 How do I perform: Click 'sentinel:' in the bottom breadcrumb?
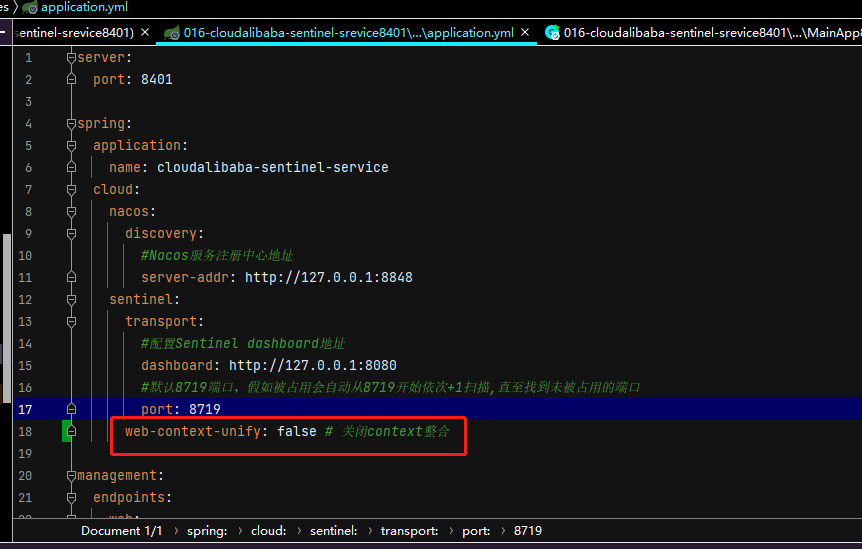(x=333, y=531)
